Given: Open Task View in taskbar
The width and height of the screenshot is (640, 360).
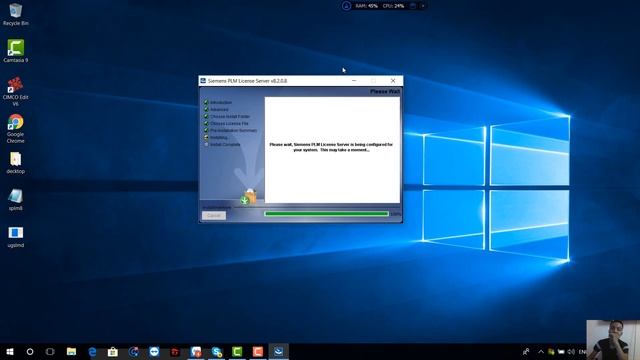Looking at the screenshot, I should pos(50,351).
